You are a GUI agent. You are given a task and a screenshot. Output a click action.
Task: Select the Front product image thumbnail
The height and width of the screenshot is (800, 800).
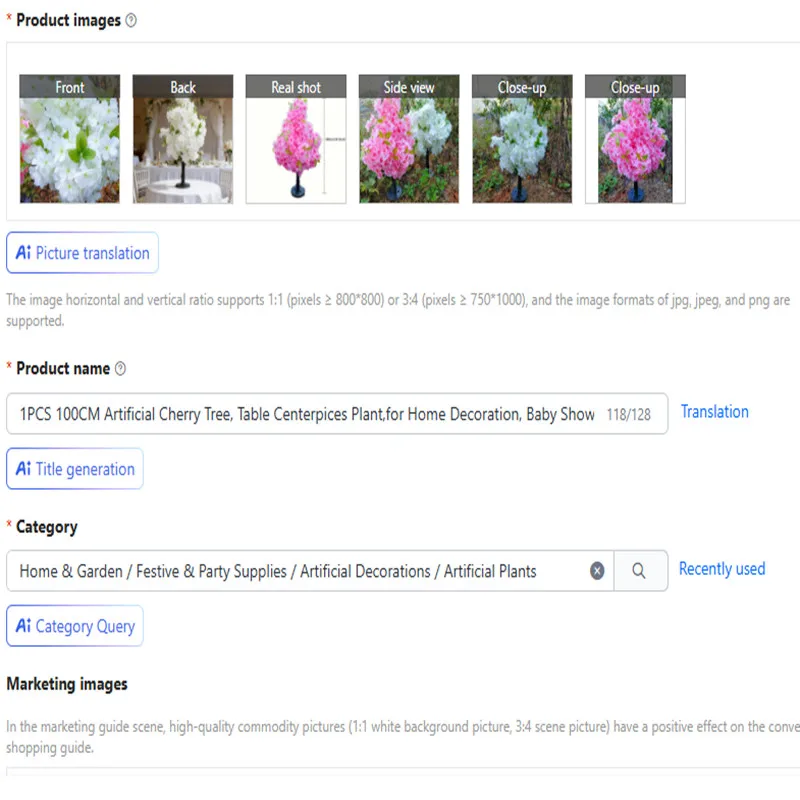pyautogui.click(x=70, y=139)
